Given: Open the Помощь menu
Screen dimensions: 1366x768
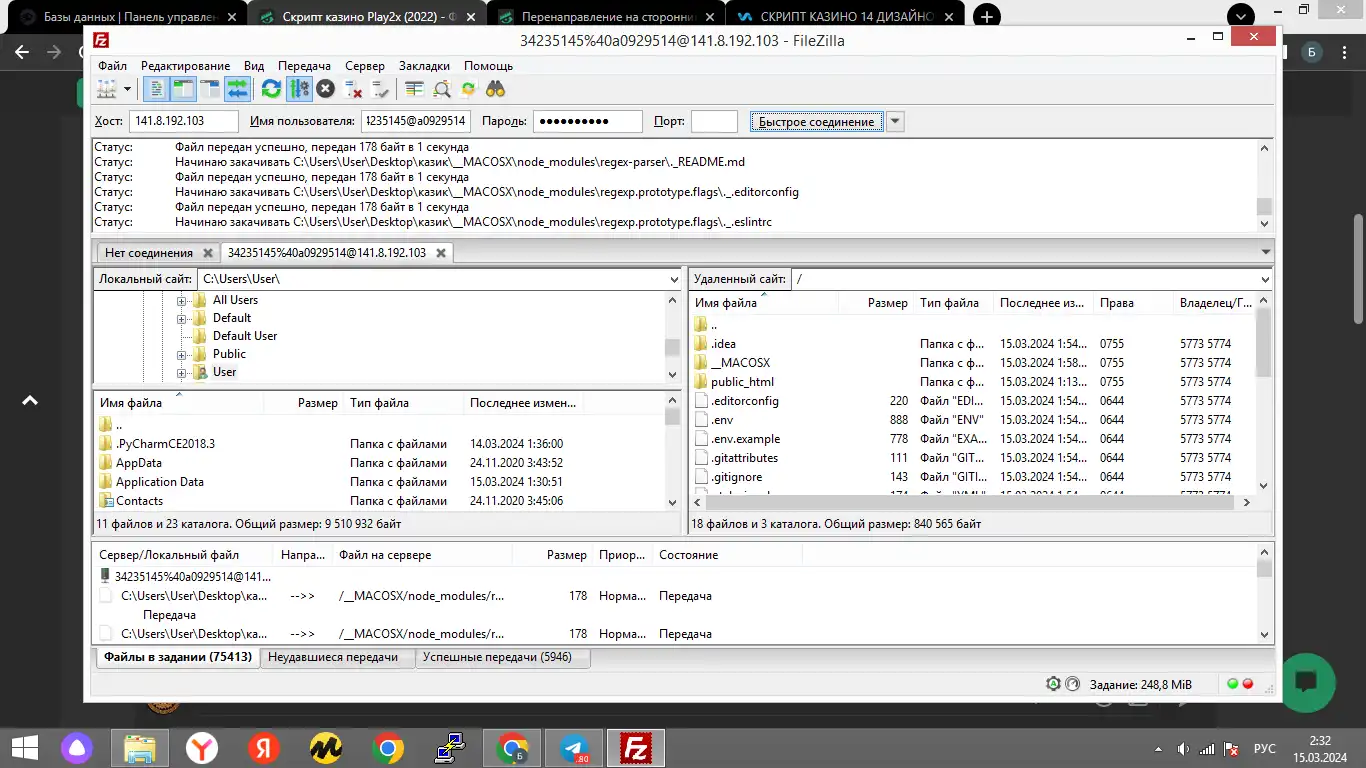Looking at the screenshot, I should click(x=488, y=65).
